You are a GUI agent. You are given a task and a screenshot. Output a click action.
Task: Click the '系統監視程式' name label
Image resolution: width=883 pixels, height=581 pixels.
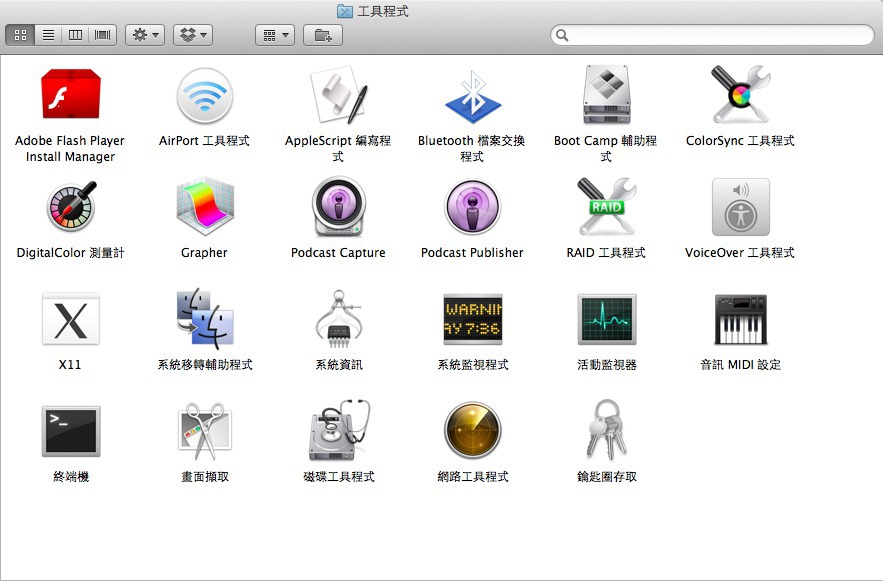[x=473, y=364]
